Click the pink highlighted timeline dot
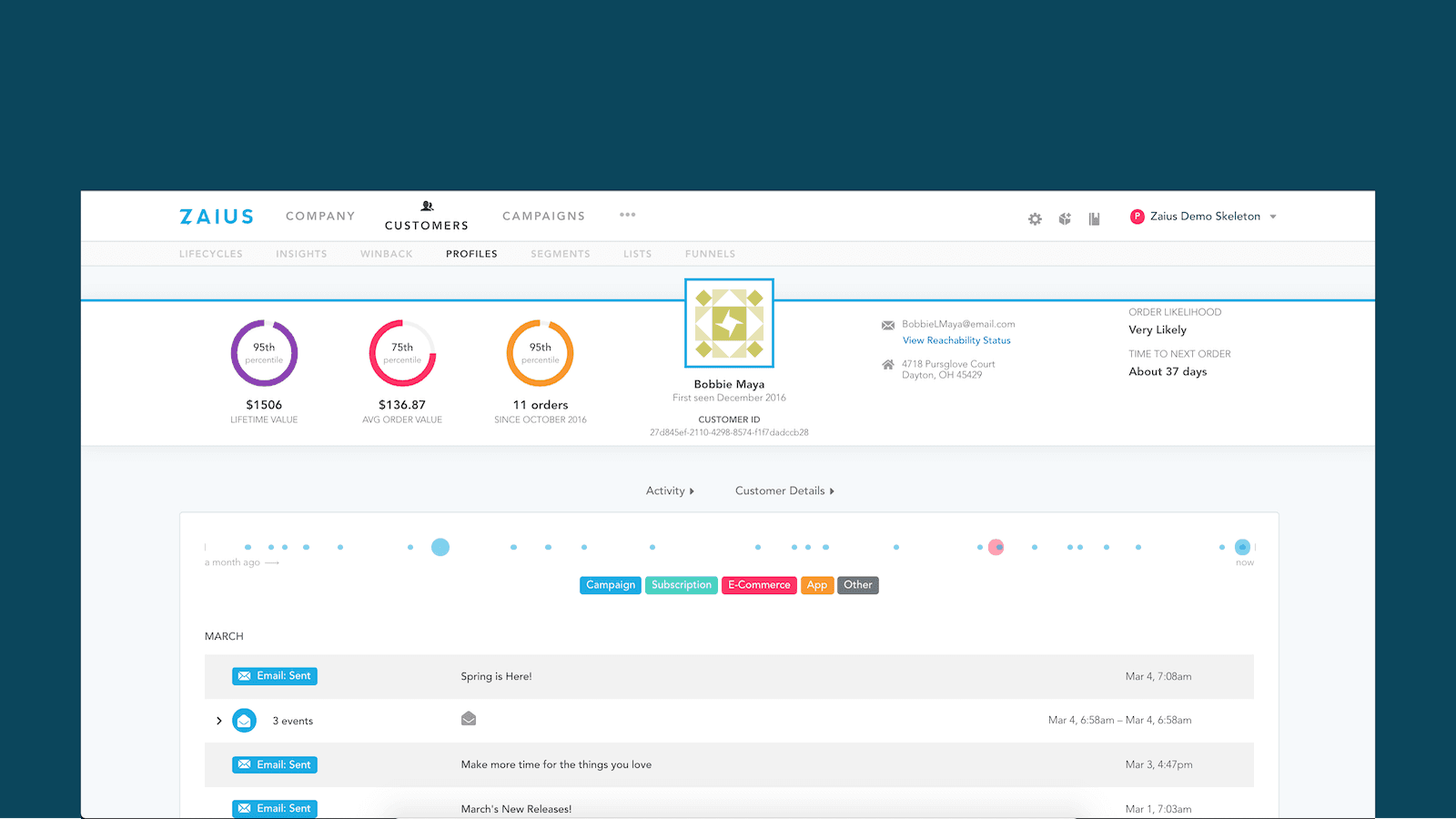The height and width of the screenshot is (819, 1456). [996, 547]
